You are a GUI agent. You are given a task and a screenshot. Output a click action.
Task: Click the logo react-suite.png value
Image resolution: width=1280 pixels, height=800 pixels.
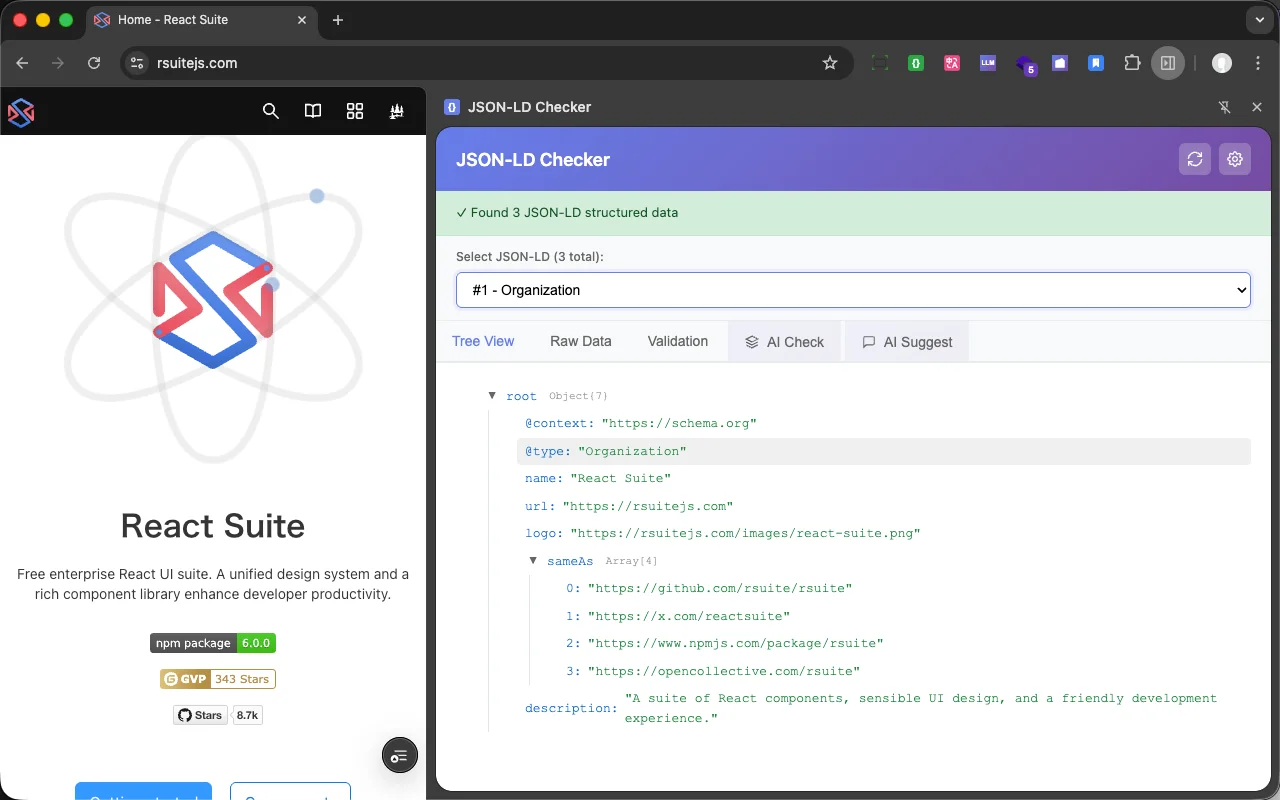tap(745, 533)
